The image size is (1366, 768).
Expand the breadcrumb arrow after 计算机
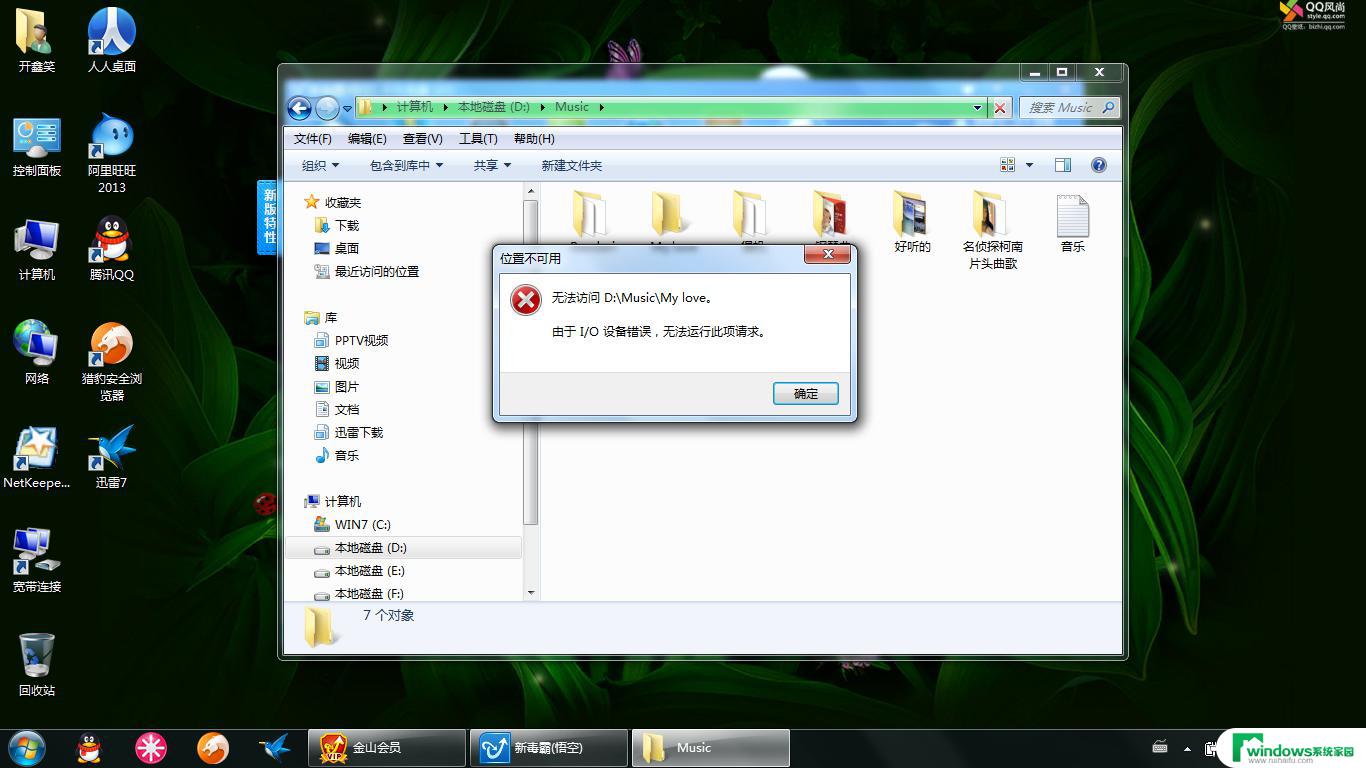pos(445,107)
